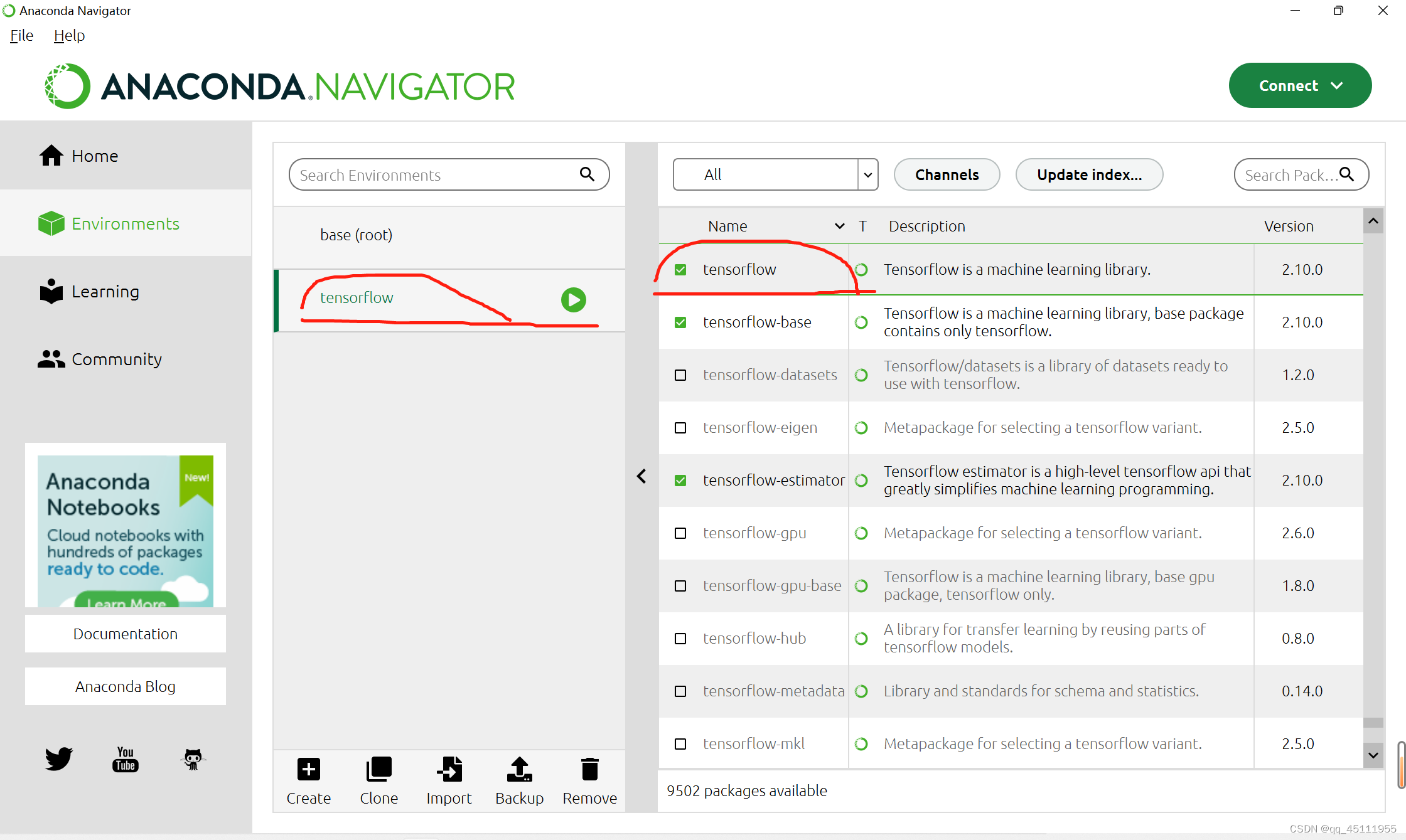1406x840 pixels.
Task: Click the Backup environment icon
Action: click(x=519, y=769)
